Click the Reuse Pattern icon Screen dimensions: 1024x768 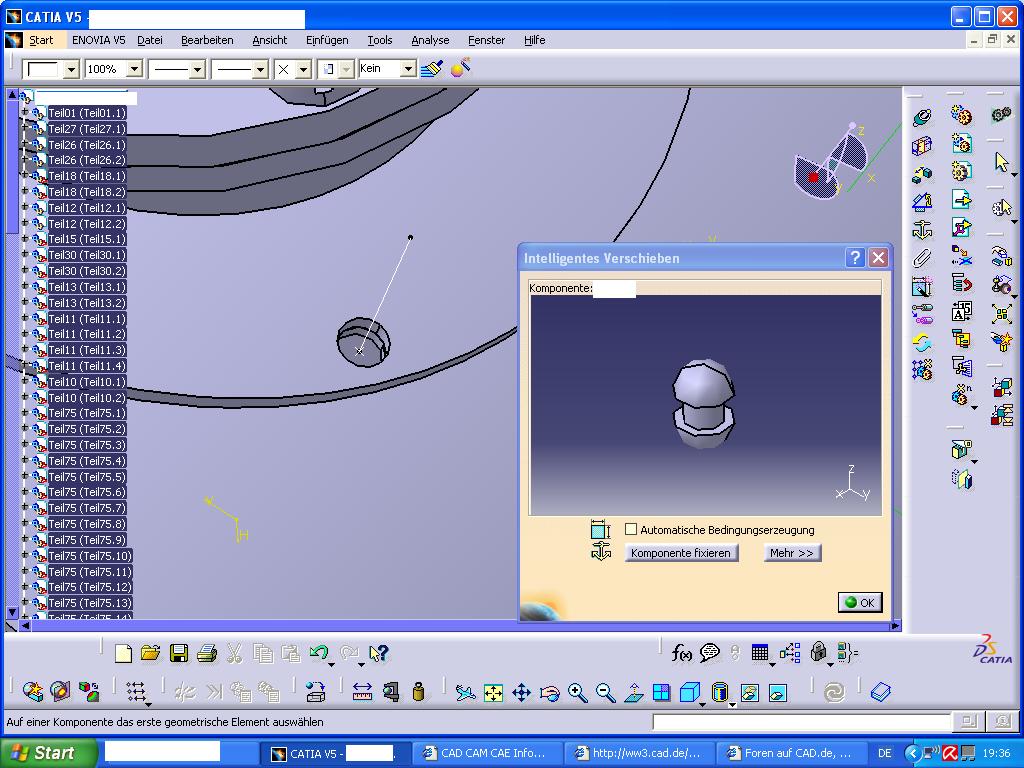tap(922, 370)
